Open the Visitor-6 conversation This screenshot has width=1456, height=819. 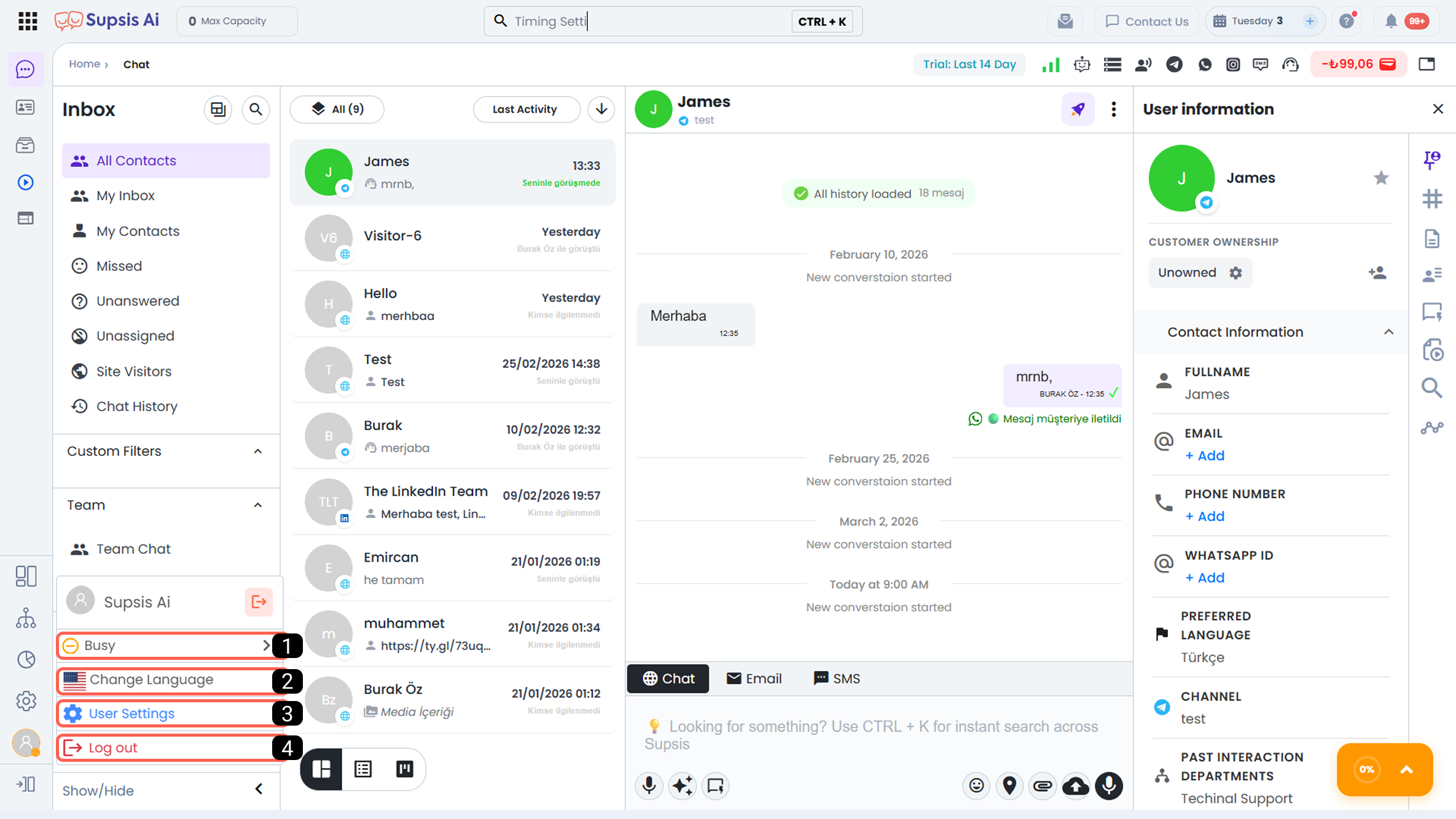452,238
